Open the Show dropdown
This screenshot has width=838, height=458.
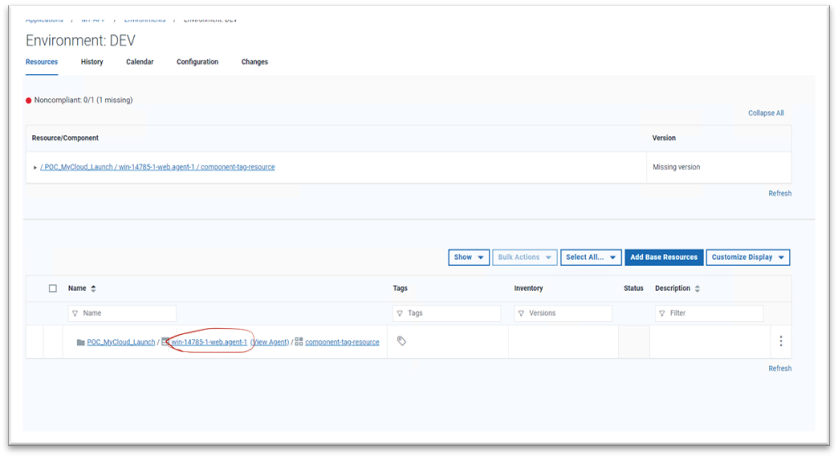pos(468,257)
